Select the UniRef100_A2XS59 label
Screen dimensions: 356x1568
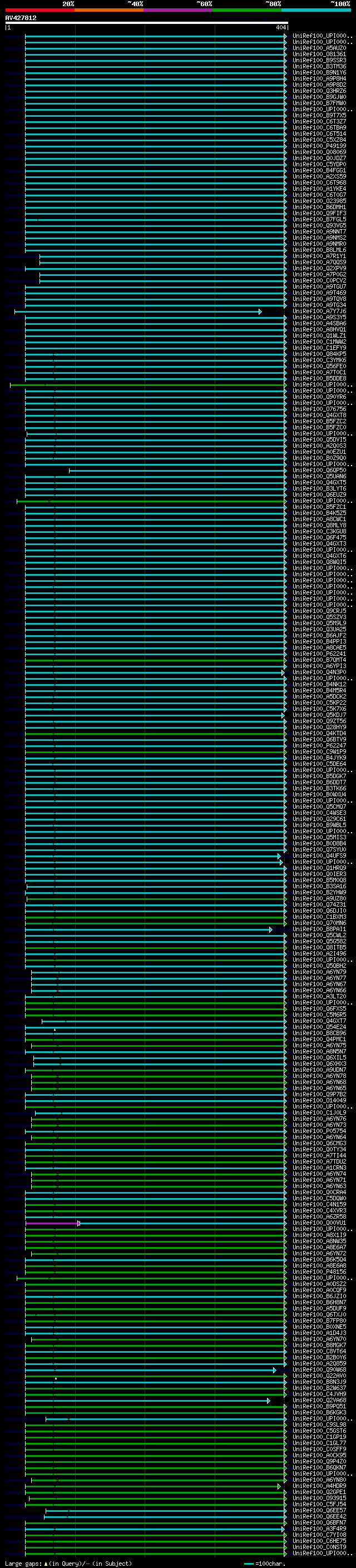coord(319,176)
